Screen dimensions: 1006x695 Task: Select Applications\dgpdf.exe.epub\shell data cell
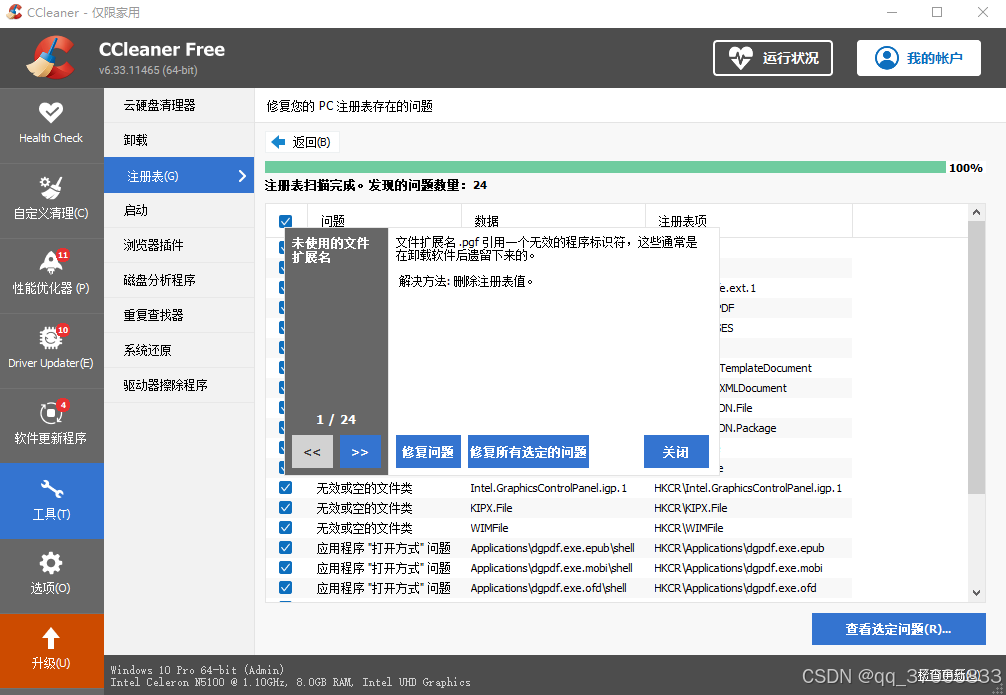pos(552,548)
